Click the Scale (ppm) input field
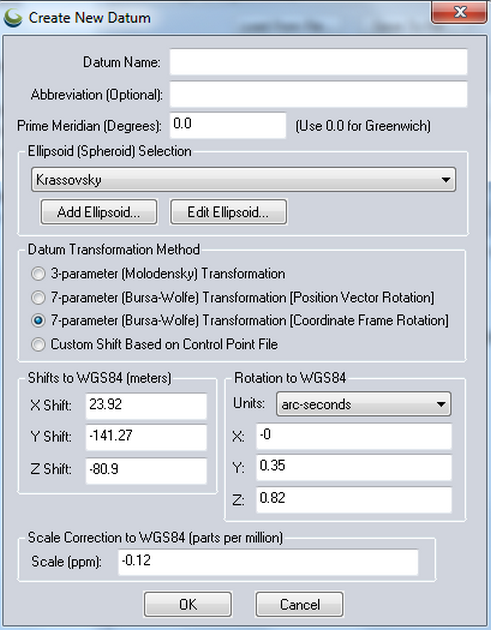The image size is (491, 630). pos(268,561)
